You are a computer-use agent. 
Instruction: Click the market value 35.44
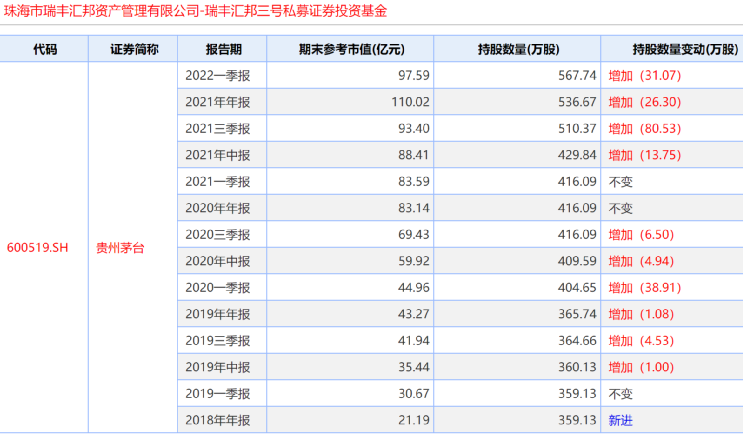pos(414,367)
